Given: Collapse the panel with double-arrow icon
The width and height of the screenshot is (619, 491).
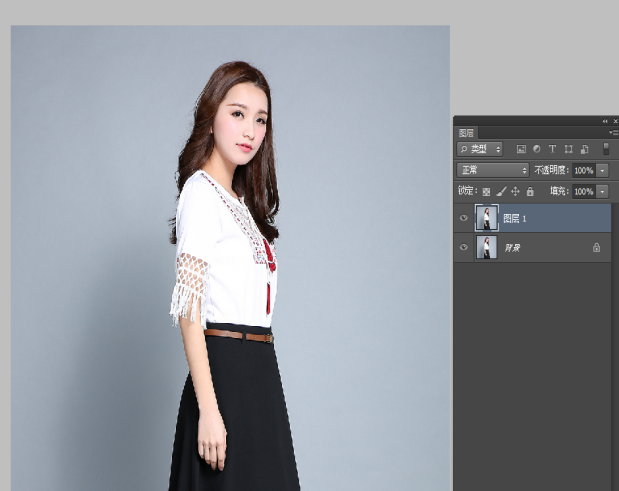Looking at the screenshot, I should click(x=605, y=121).
